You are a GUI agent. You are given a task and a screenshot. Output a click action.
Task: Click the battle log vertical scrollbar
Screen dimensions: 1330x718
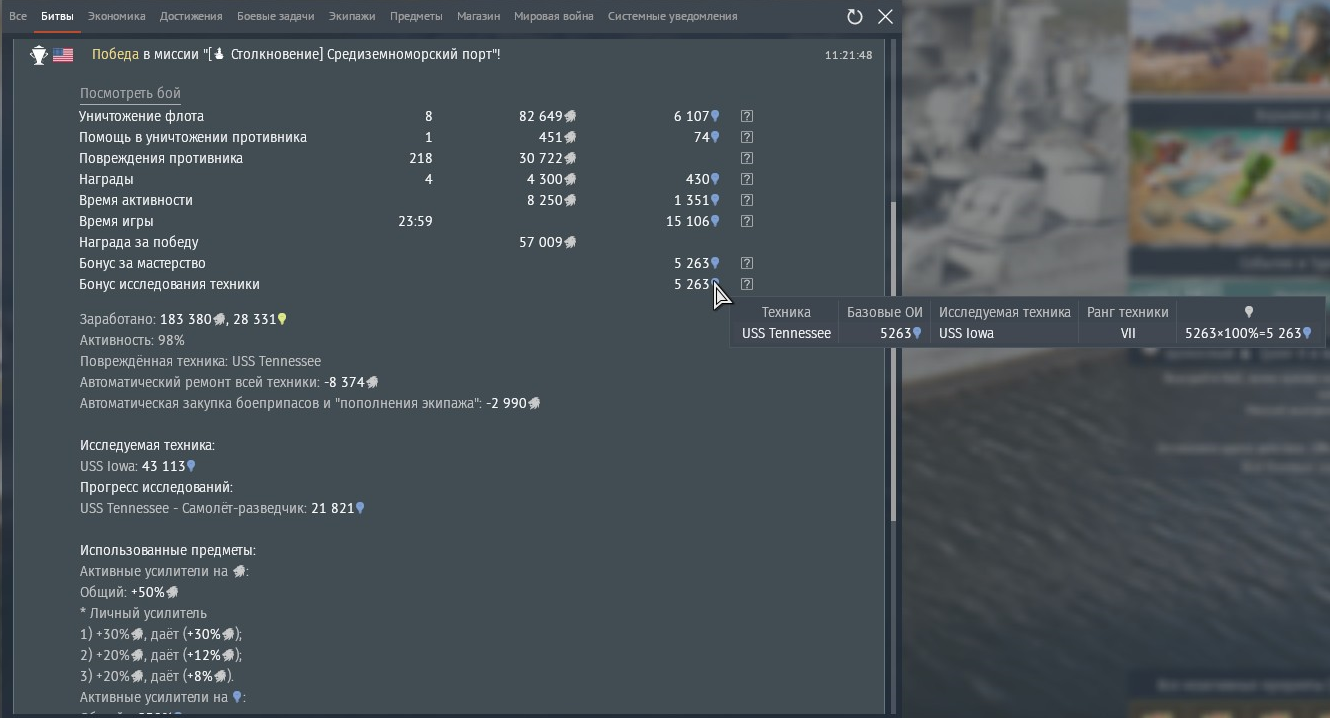coord(893,360)
